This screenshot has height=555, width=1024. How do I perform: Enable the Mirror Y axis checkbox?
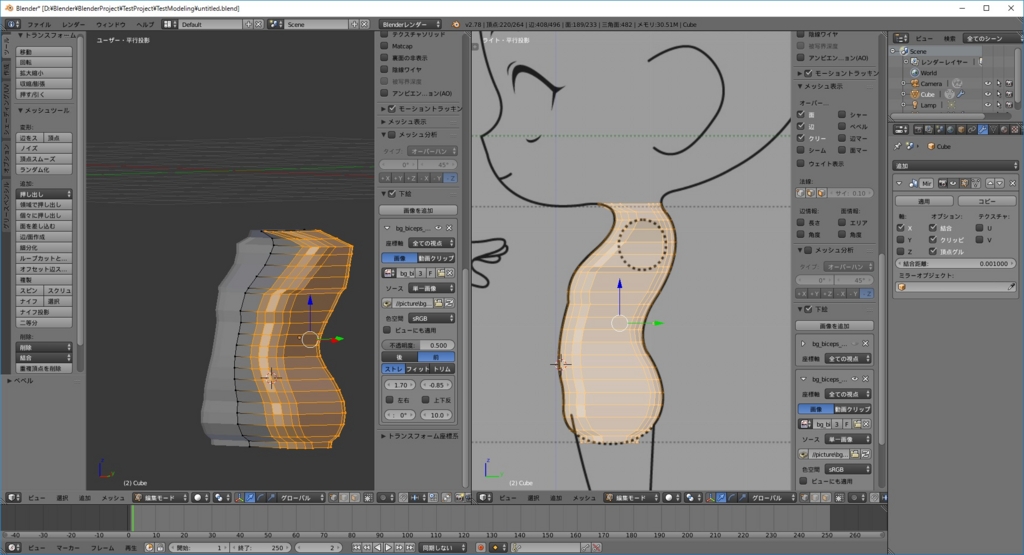click(x=901, y=240)
